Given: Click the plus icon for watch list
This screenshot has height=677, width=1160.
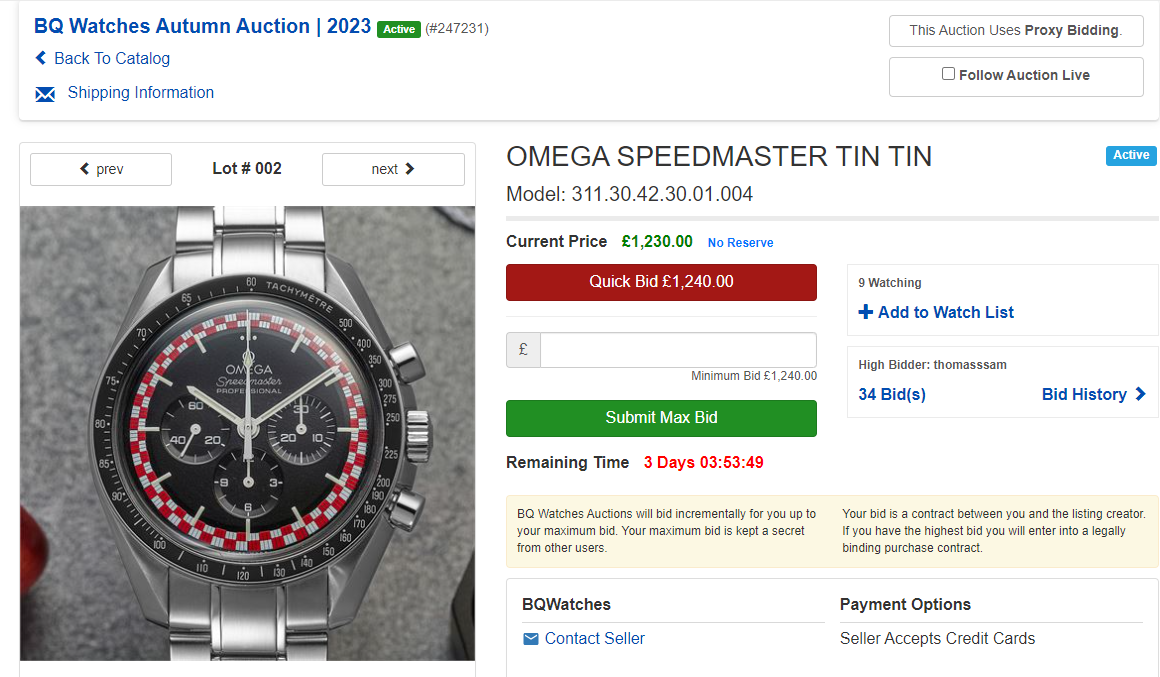Looking at the screenshot, I should point(866,312).
